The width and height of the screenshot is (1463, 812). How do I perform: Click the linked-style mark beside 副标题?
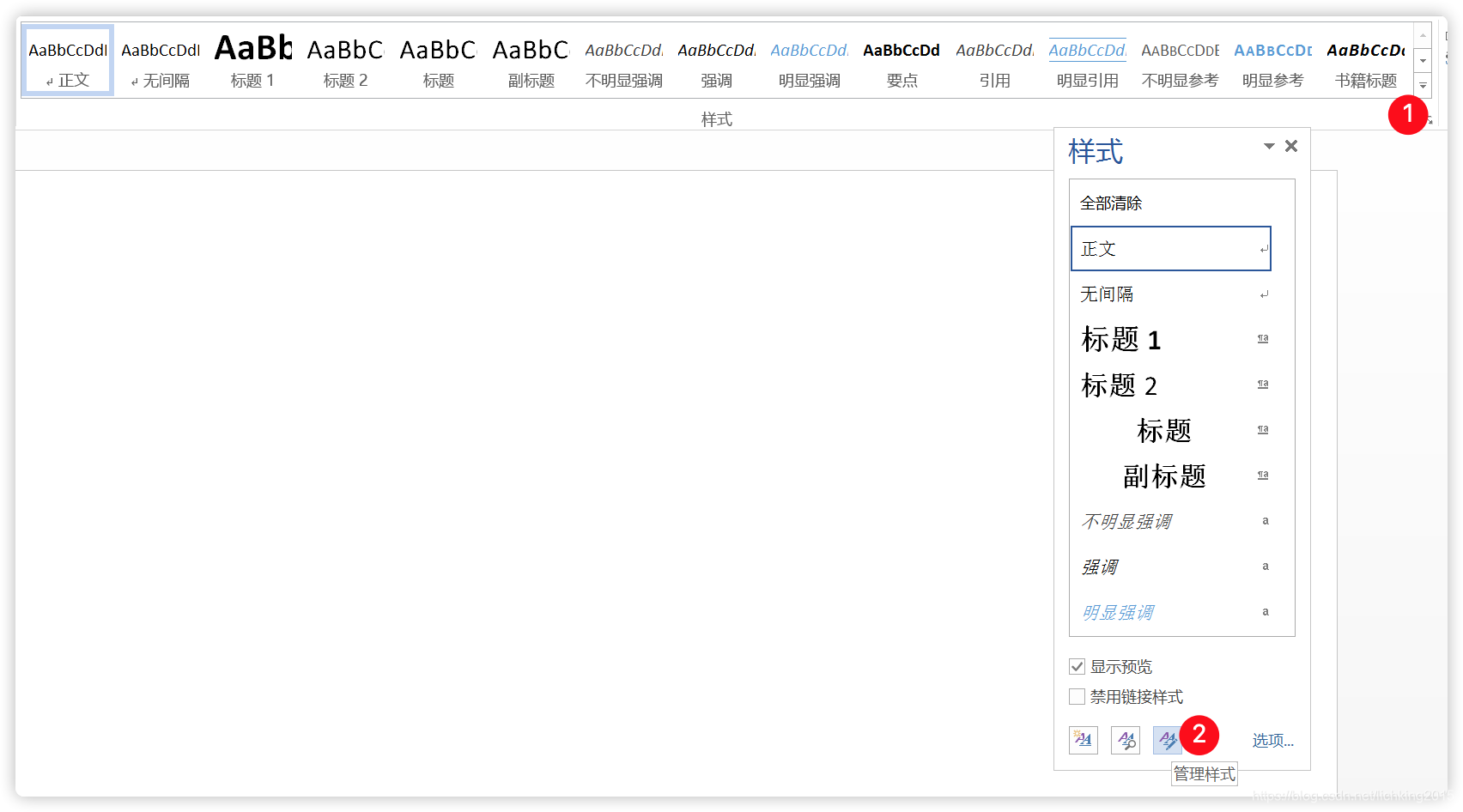1263,476
